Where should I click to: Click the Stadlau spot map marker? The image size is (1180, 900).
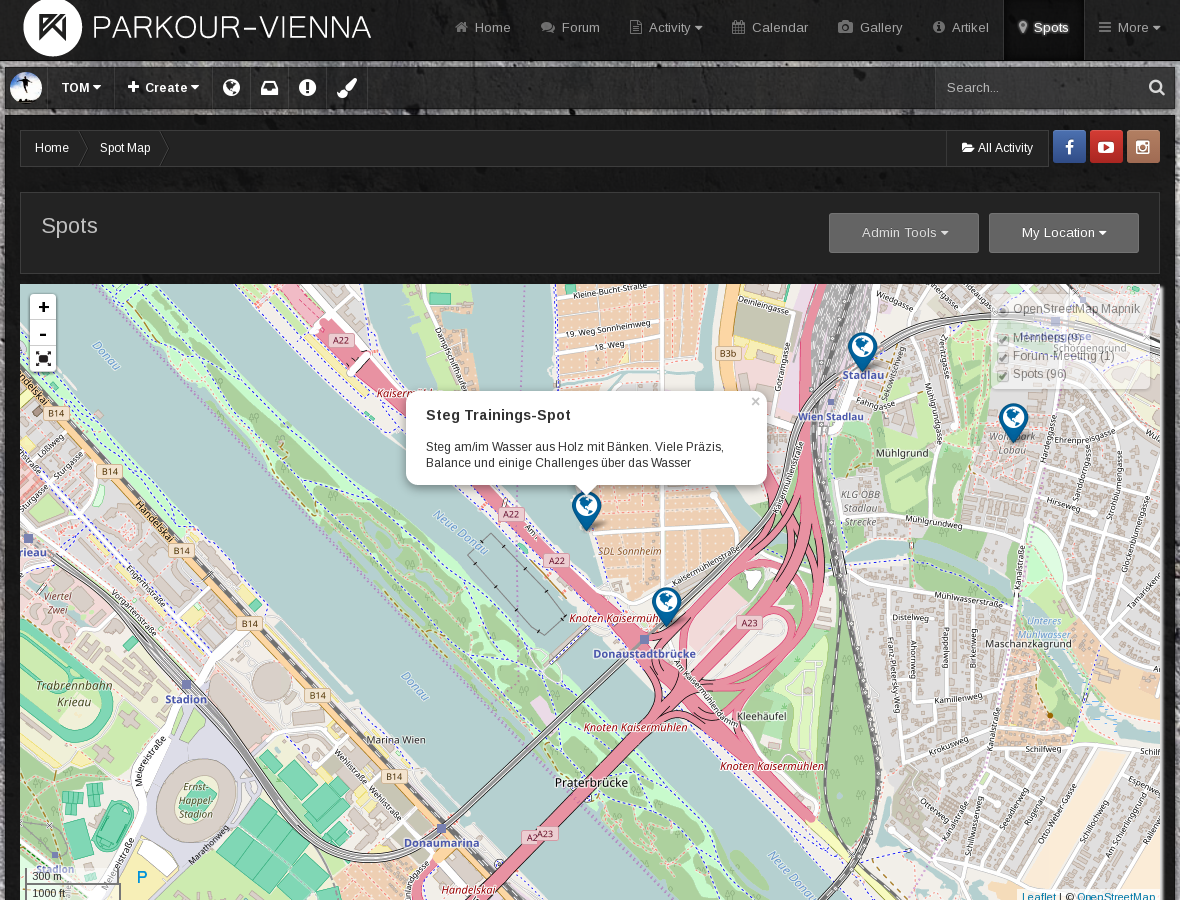pos(862,351)
